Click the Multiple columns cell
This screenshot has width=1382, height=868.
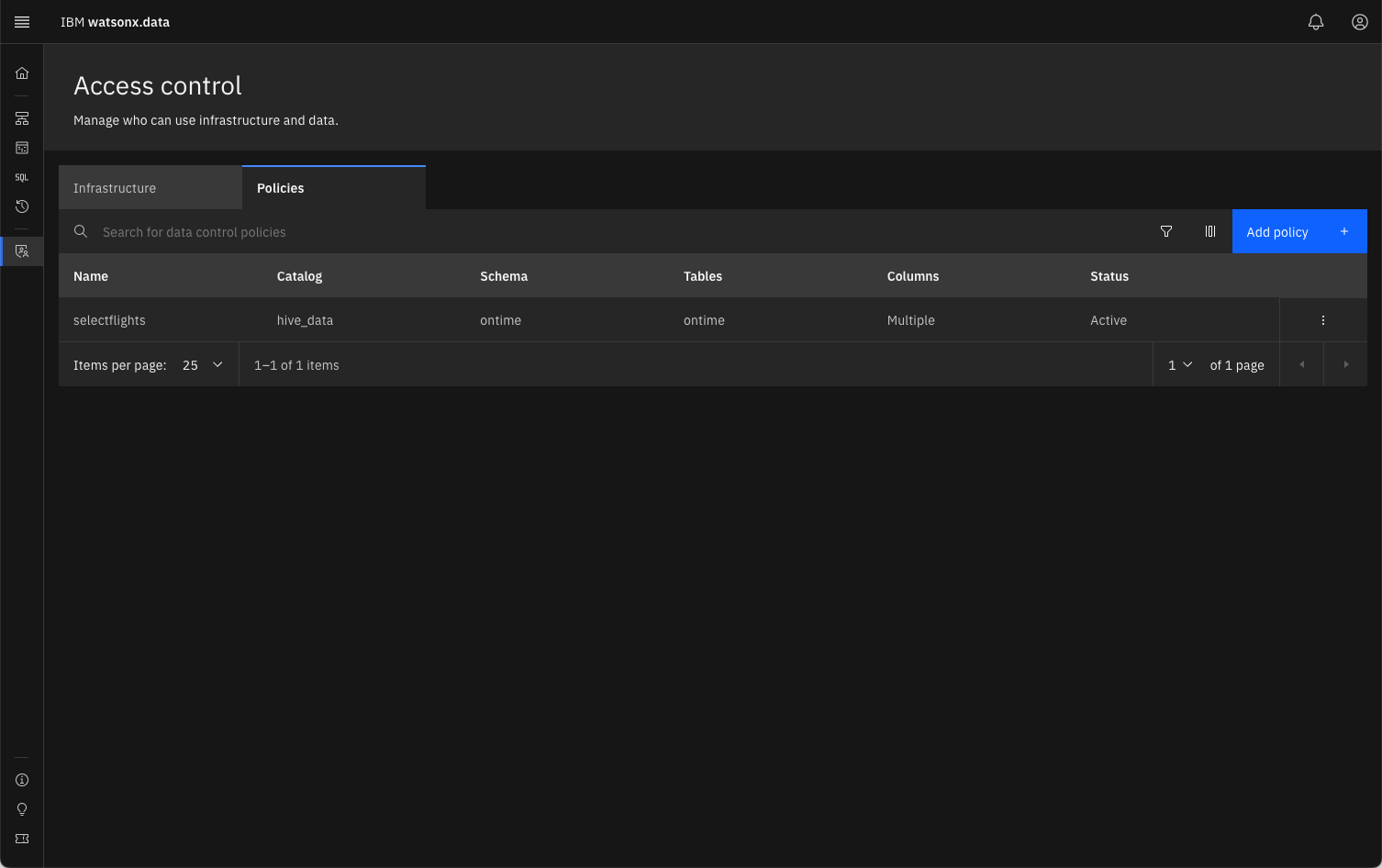(910, 320)
